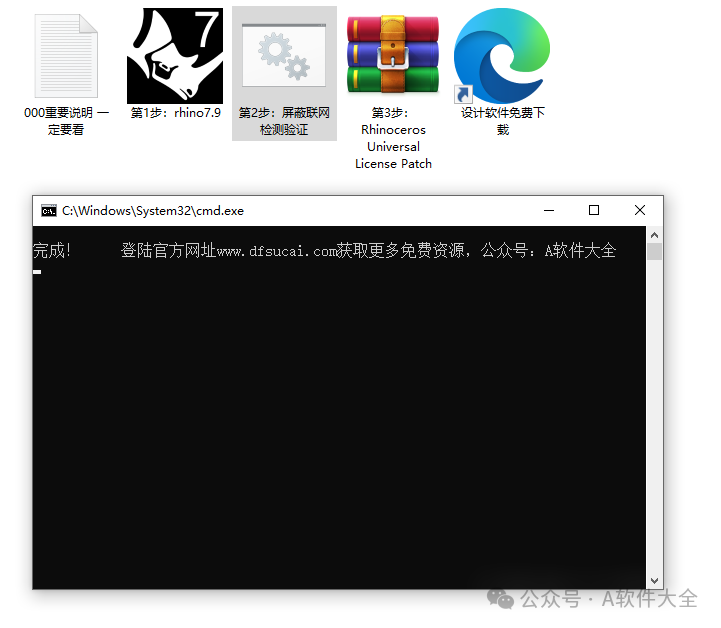Minimize the cmd.exe window
Screen dimensions: 721x628
549,211
